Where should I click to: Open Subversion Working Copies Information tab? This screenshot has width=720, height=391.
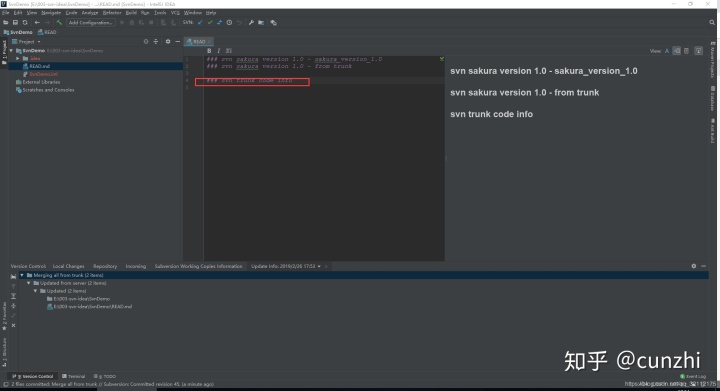pyautogui.click(x=198, y=266)
